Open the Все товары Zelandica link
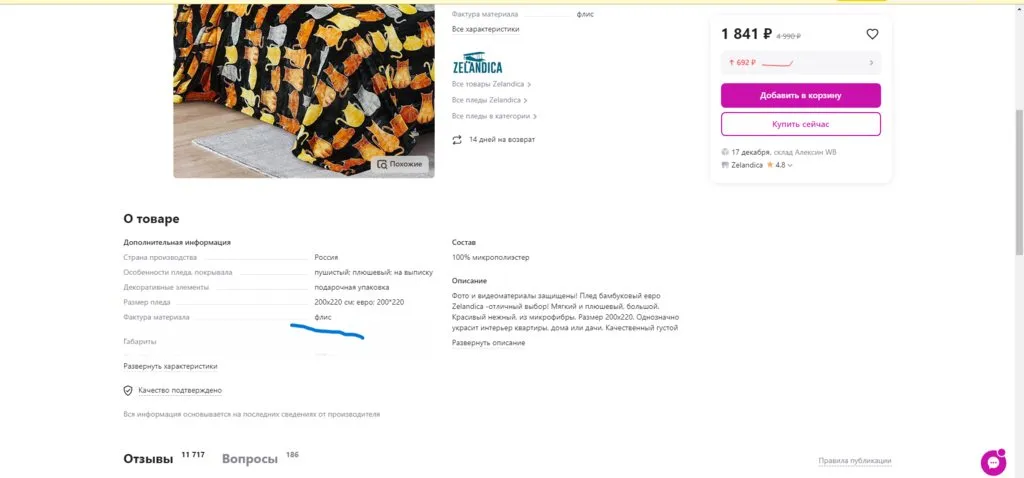This screenshot has height=478, width=1024. click(x=489, y=85)
